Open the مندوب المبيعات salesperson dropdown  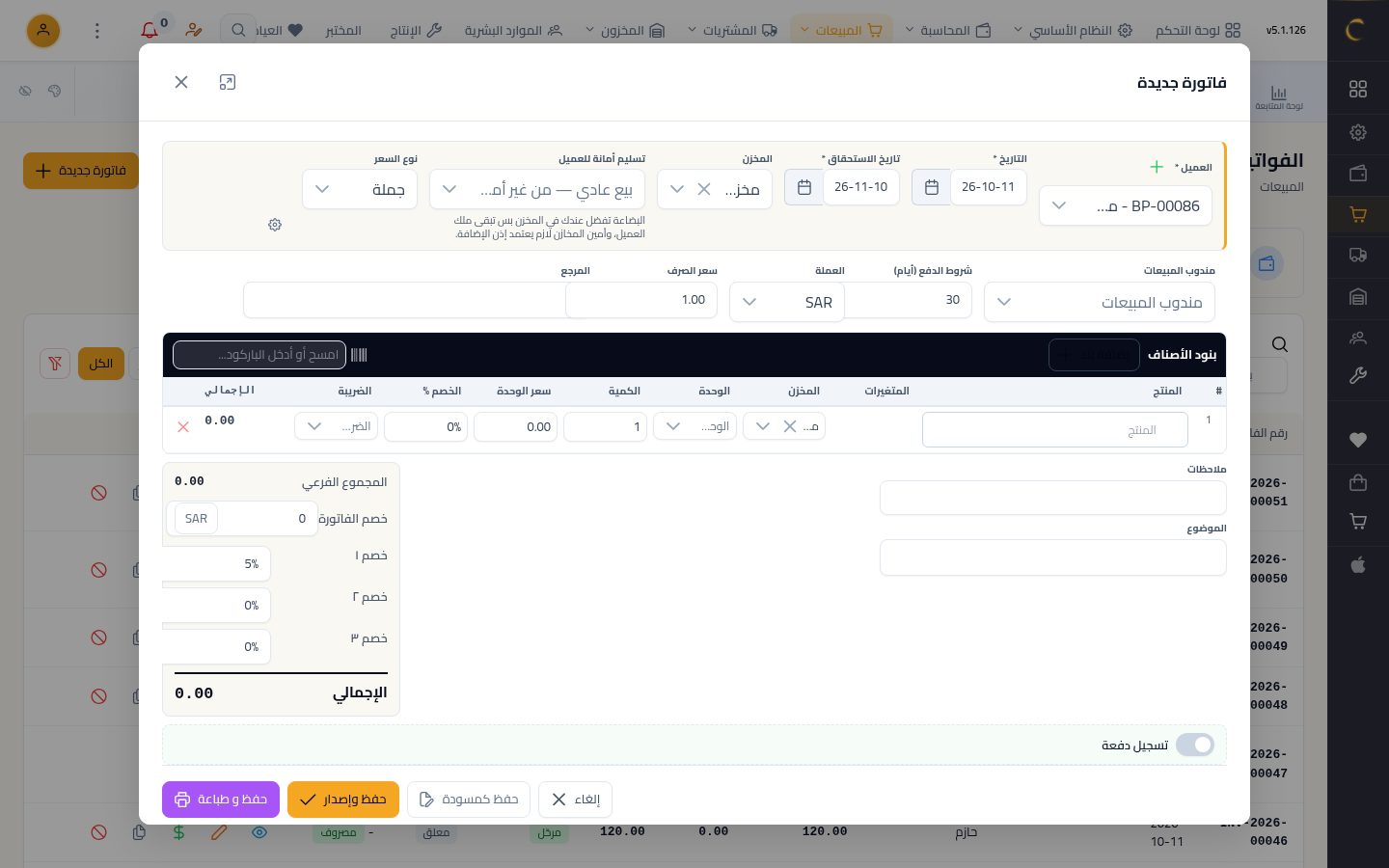pyautogui.click(x=1100, y=302)
